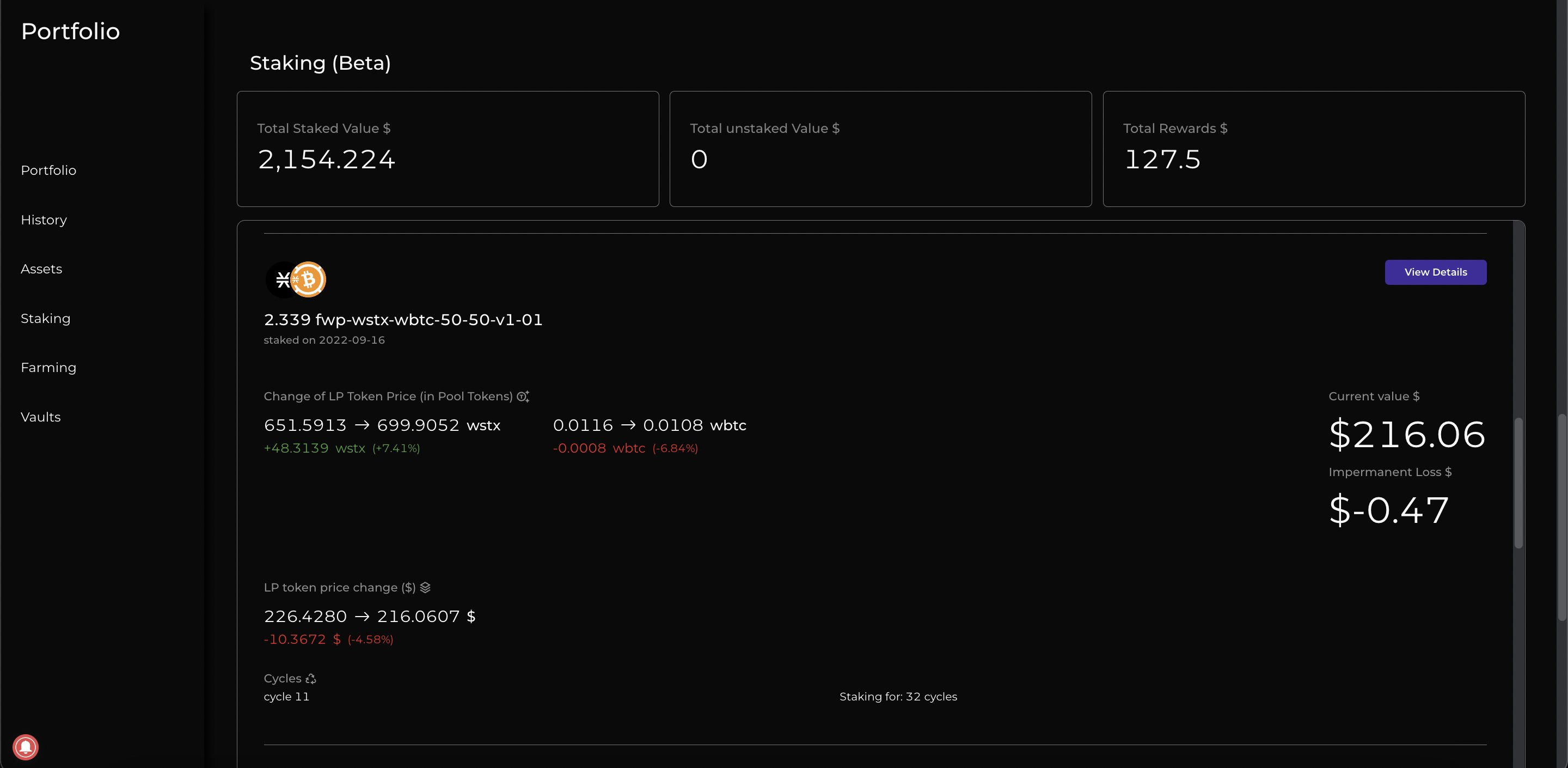
Task: Navigate to Farming in the sidebar
Action: (48, 368)
